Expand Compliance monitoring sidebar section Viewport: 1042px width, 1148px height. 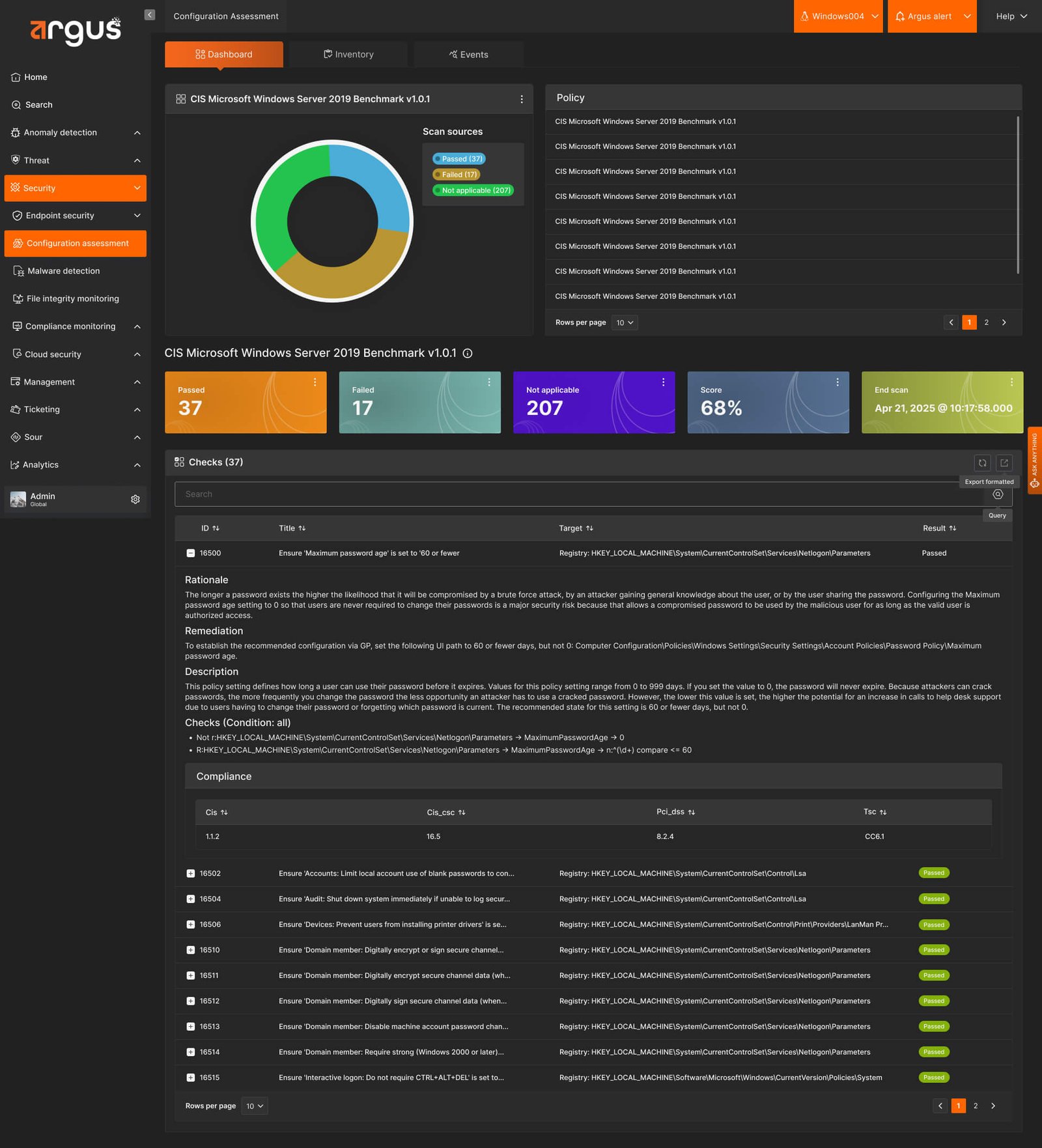pyautogui.click(x=76, y=326)
